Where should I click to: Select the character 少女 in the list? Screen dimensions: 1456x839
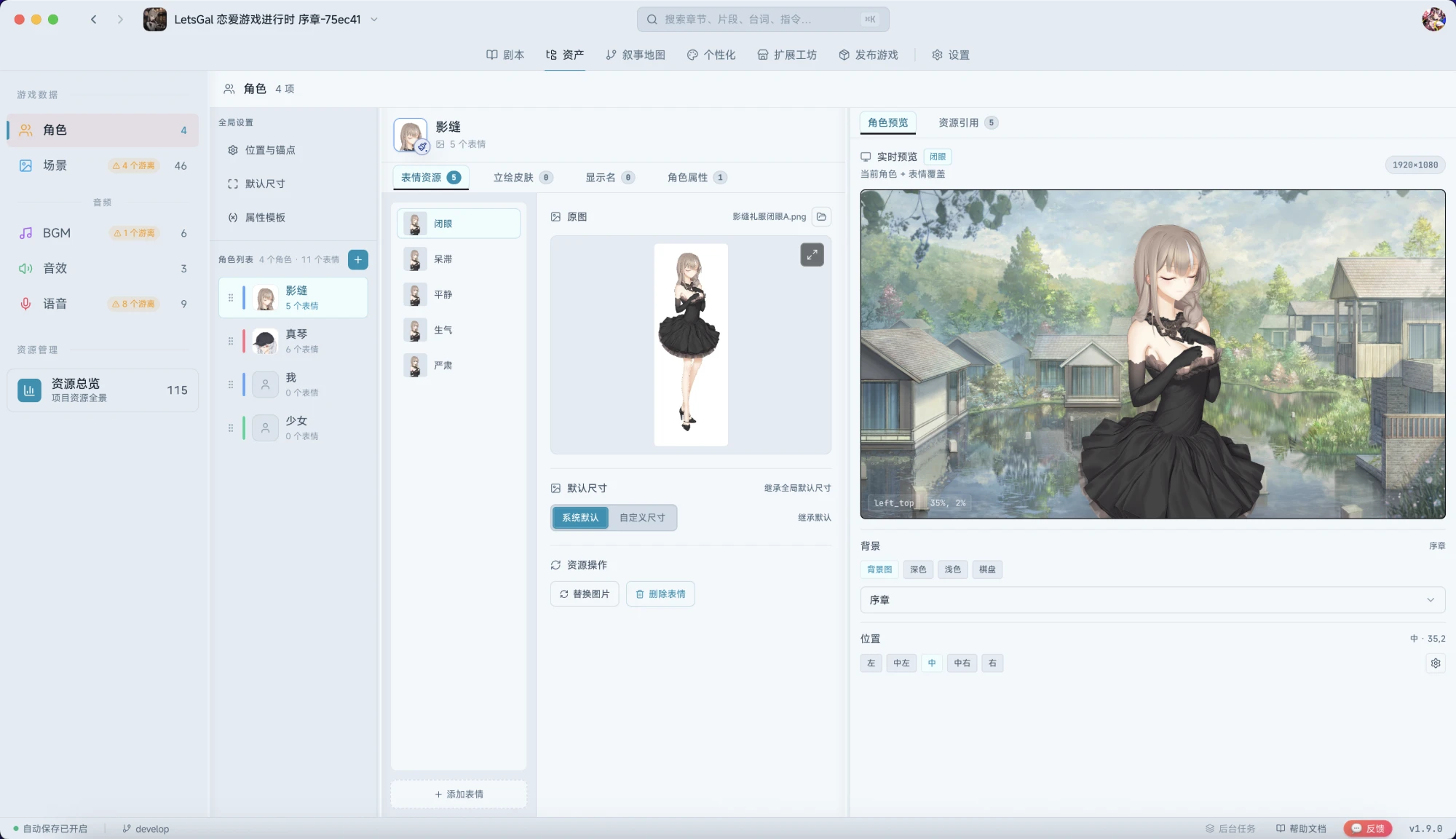pos(293,428)
